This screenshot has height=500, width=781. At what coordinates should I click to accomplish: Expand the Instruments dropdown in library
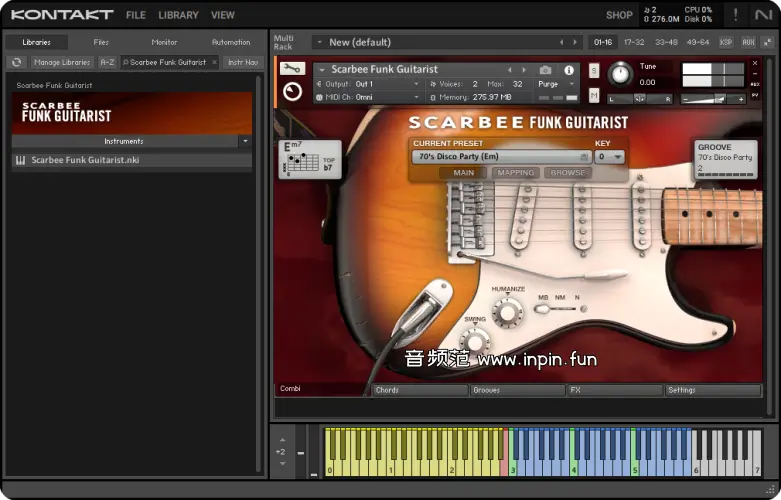point(244,142)
